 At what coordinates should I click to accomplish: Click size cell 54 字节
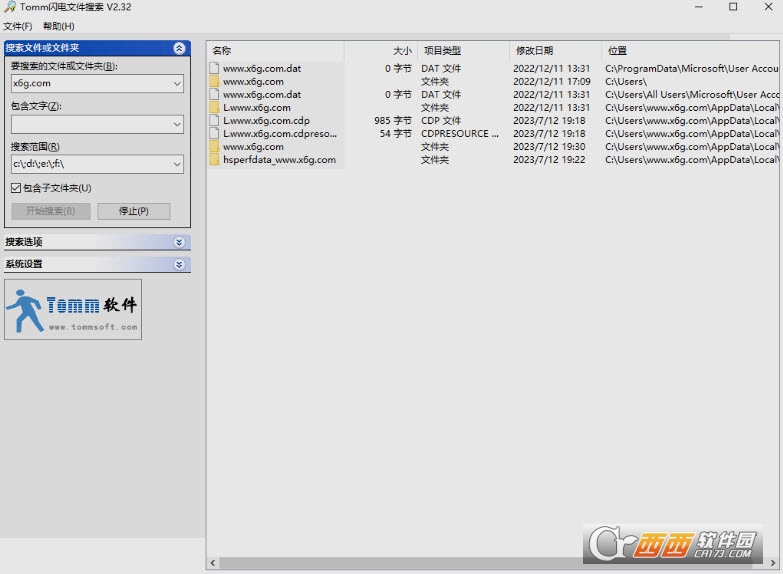click(395, 133)
